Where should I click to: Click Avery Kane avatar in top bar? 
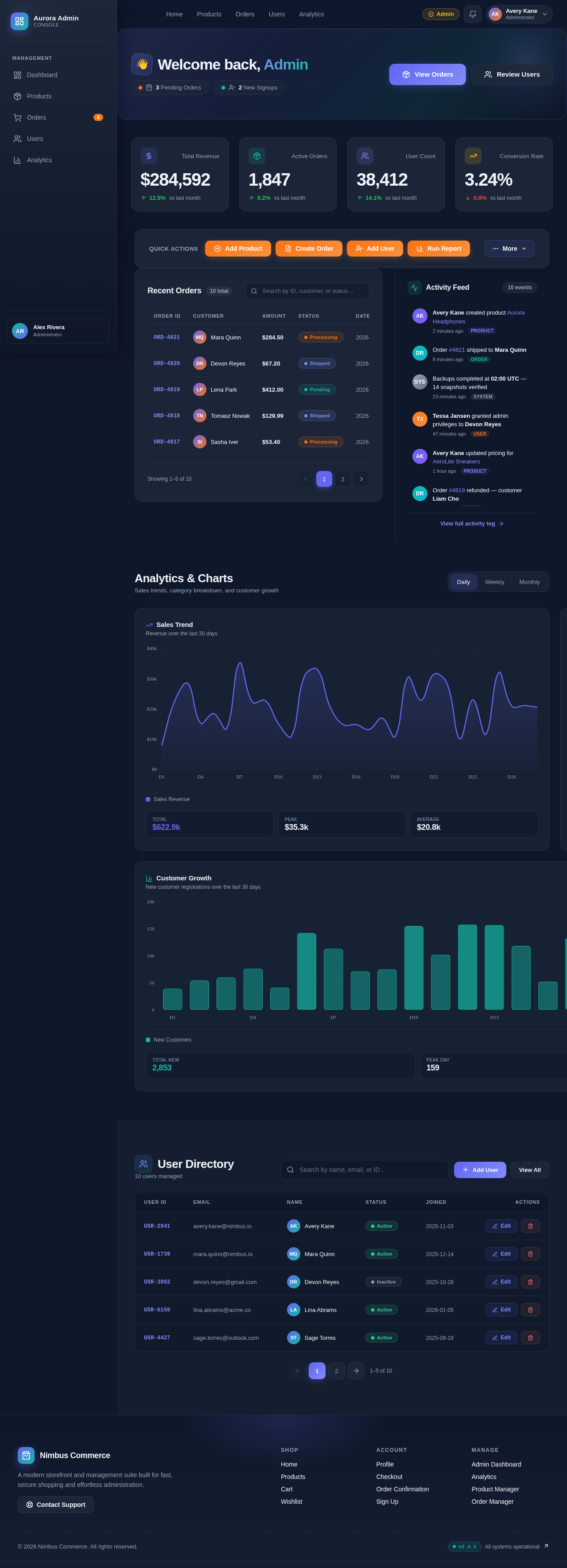pos(495,14)
